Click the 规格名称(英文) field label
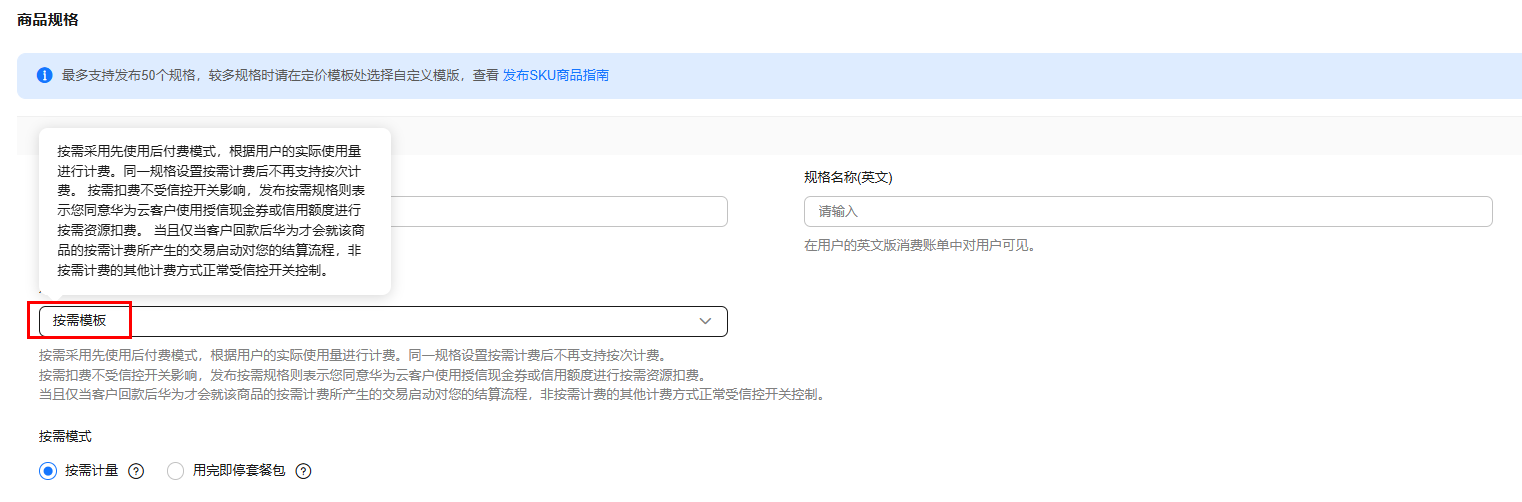This screenshot has width=1522, height=502. point(848,177)
